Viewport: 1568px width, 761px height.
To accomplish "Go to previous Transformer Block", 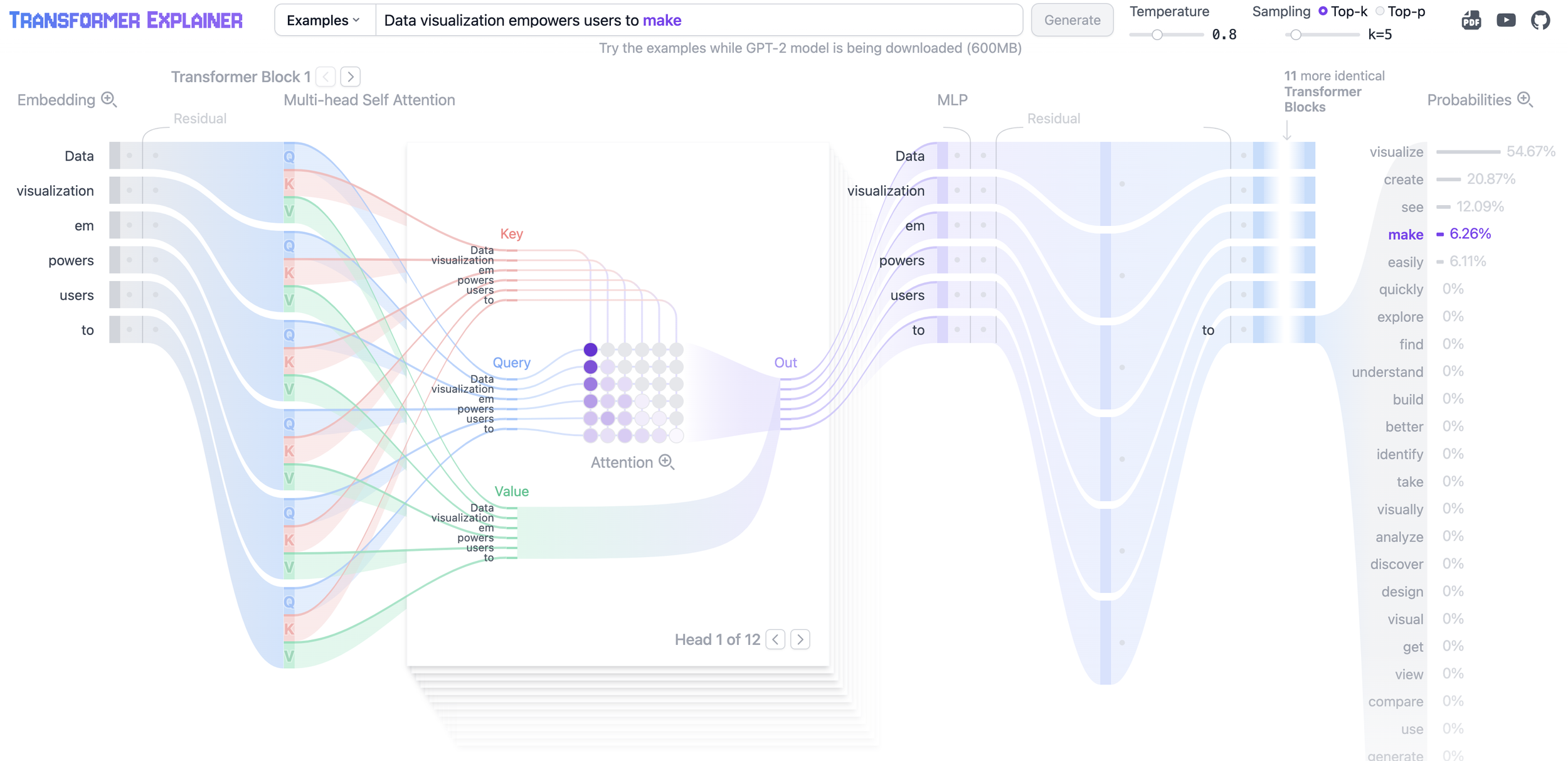I will click(326, 77).
